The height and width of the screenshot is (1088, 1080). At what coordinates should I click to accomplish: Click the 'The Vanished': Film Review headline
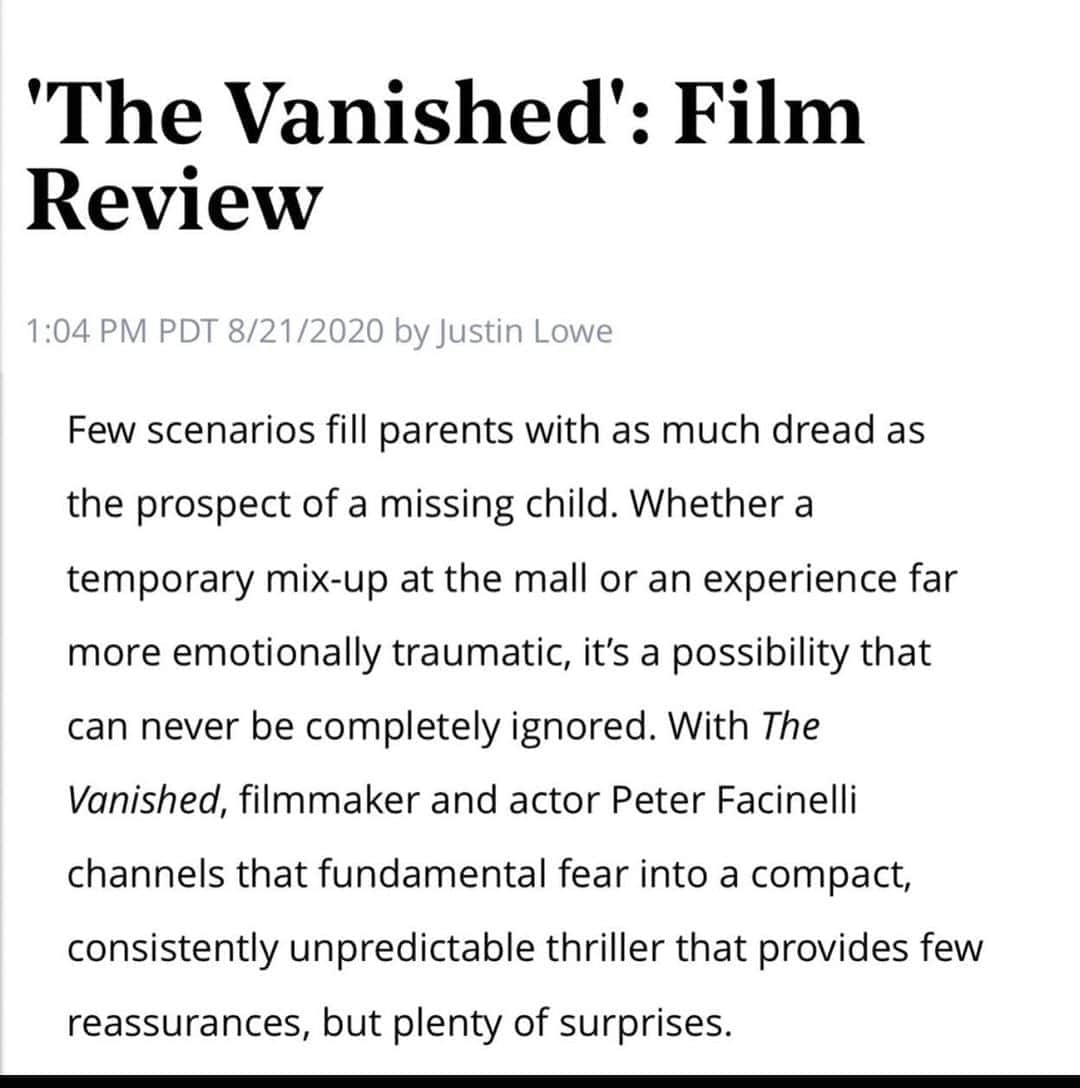click(446, 155)
